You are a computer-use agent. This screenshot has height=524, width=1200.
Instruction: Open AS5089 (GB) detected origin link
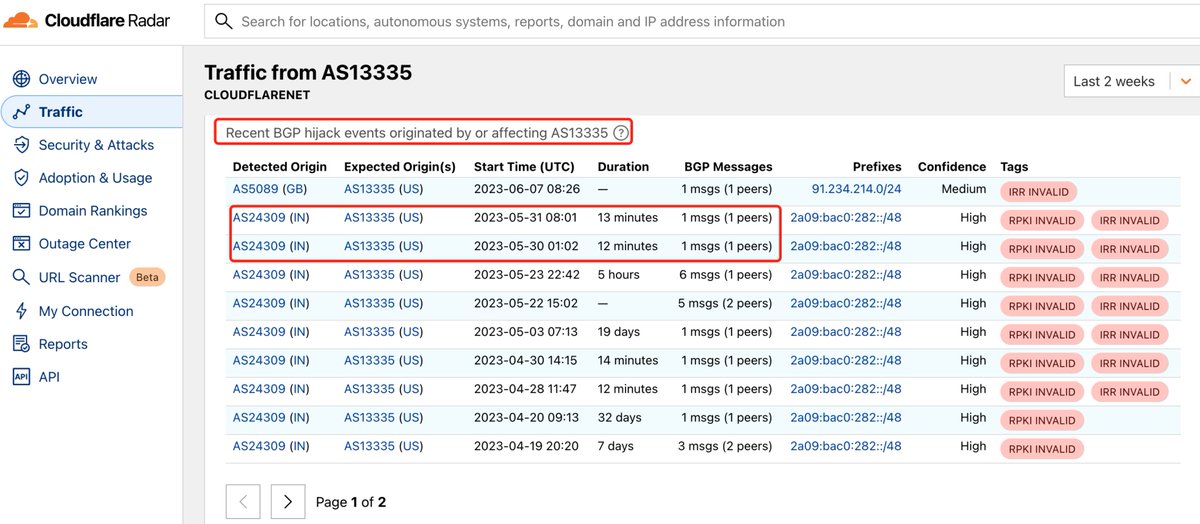click(x=269, y=188)
